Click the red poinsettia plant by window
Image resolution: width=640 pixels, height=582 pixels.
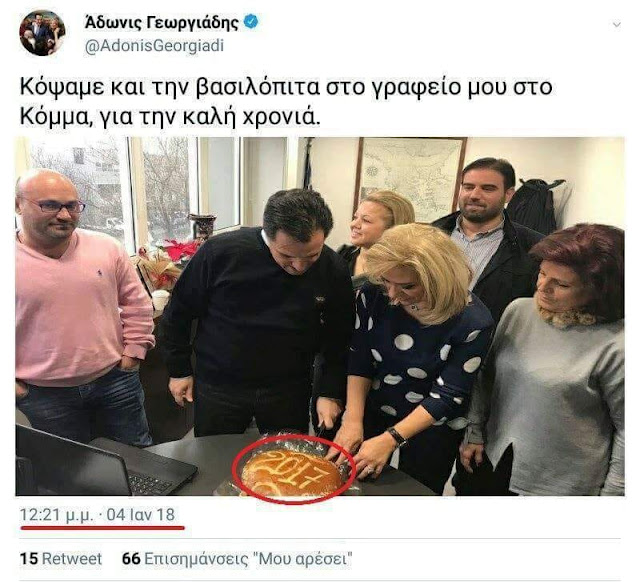pyautogui.click(x=178, y=251)
